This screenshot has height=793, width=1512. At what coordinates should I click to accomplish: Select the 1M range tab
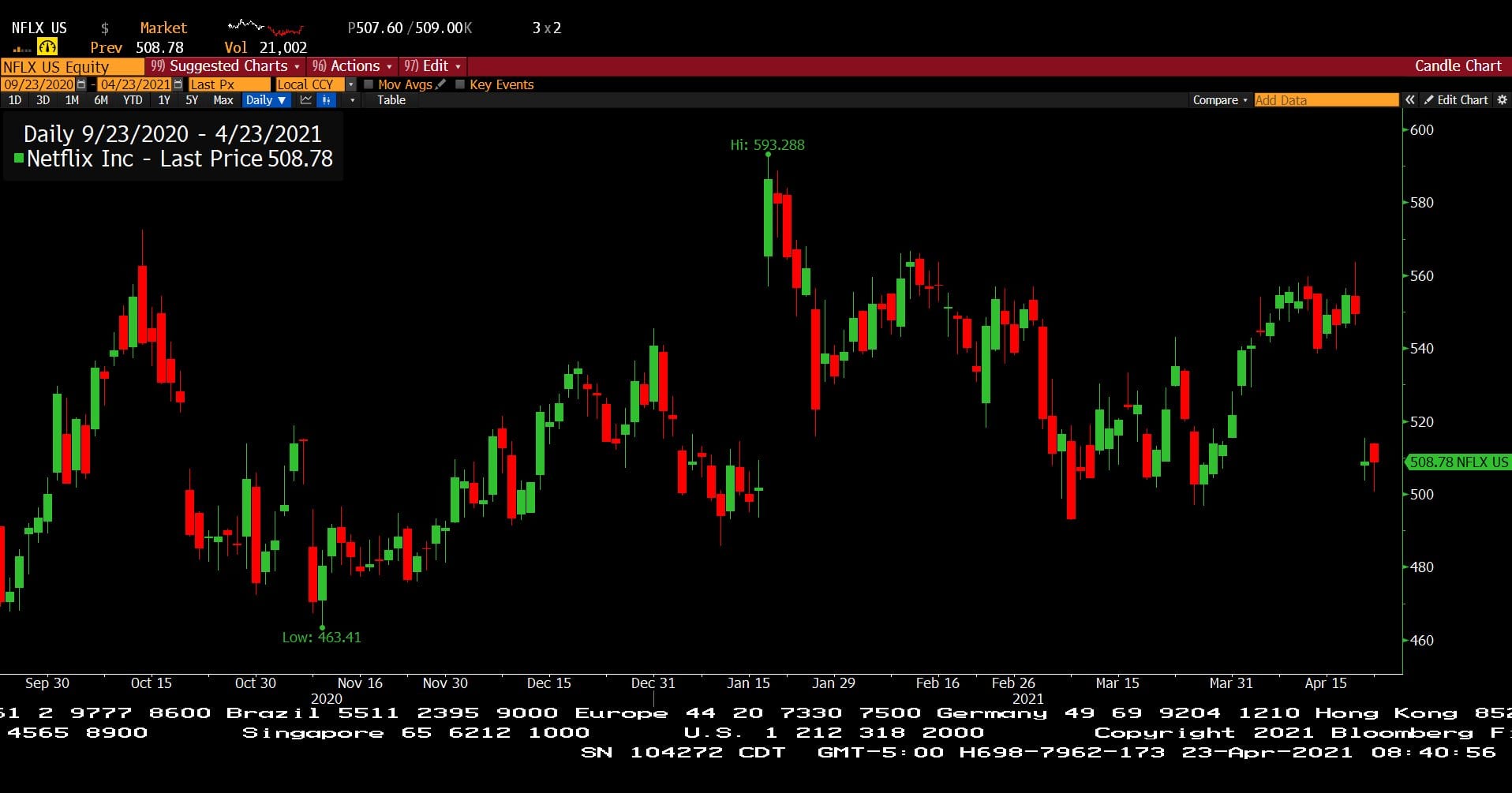click(x=72, y=100)
